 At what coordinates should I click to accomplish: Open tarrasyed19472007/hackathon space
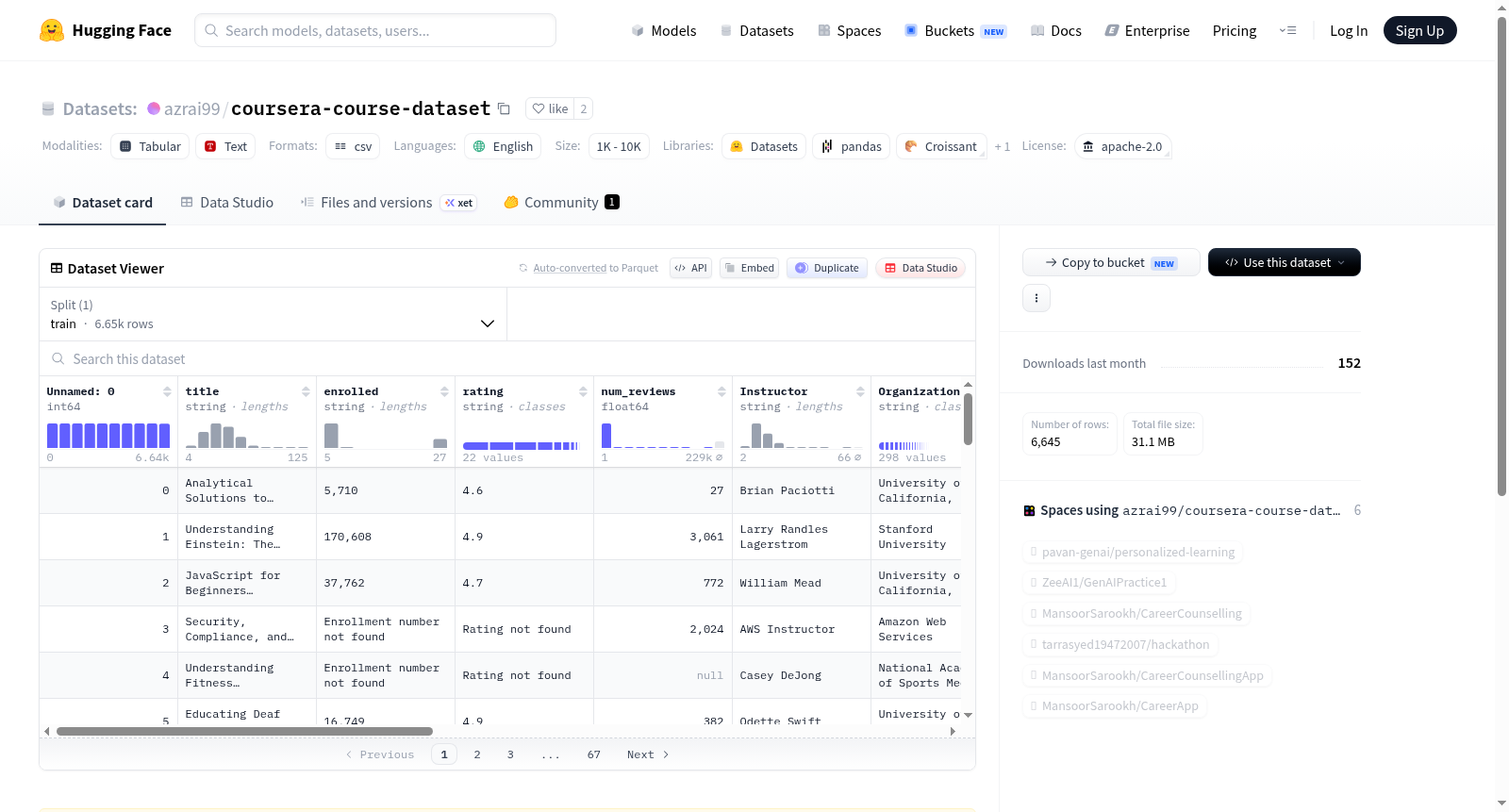[x=1119, y=644]
